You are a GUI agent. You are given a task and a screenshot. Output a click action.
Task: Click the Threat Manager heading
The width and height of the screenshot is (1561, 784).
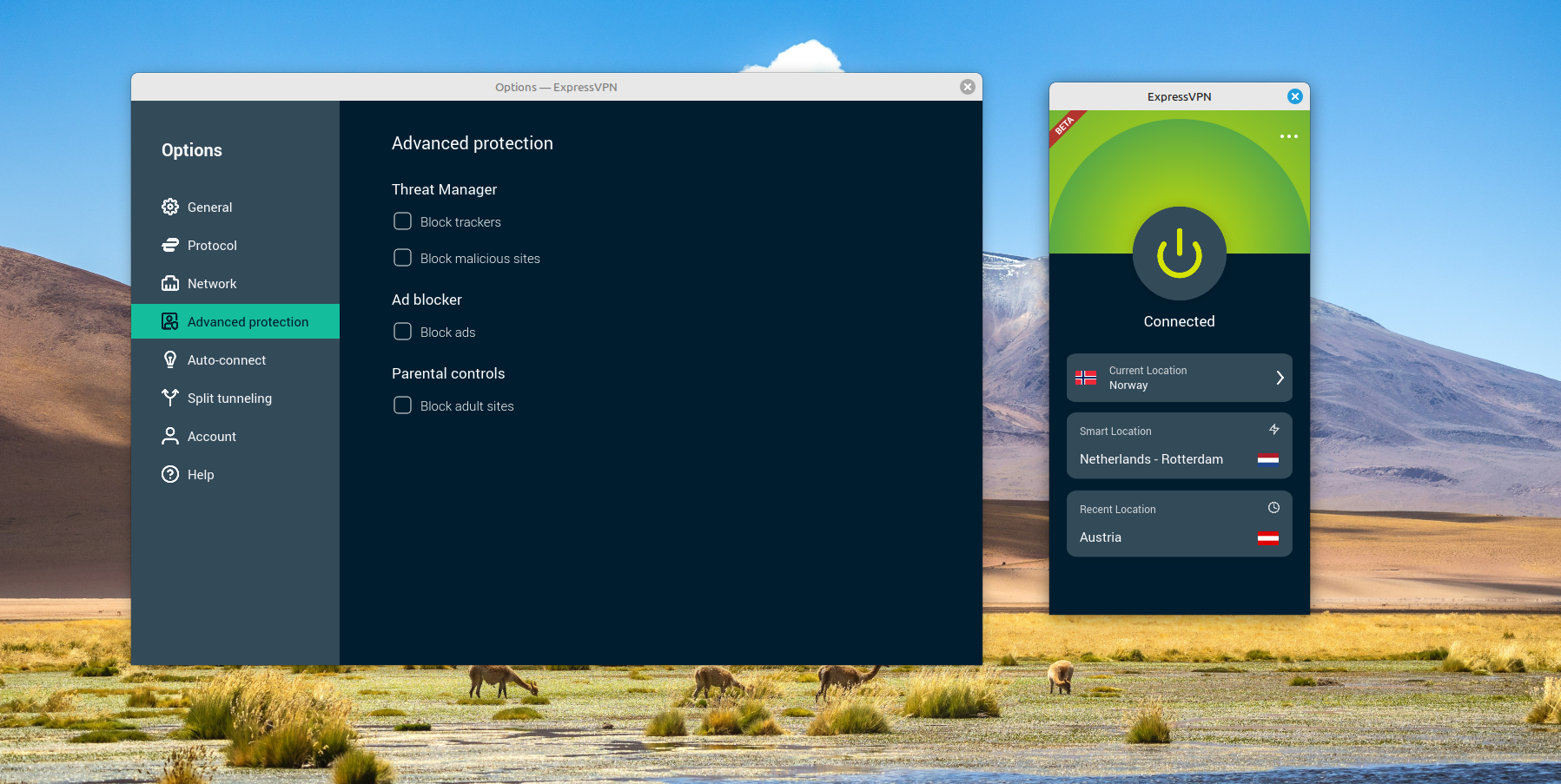444,189
